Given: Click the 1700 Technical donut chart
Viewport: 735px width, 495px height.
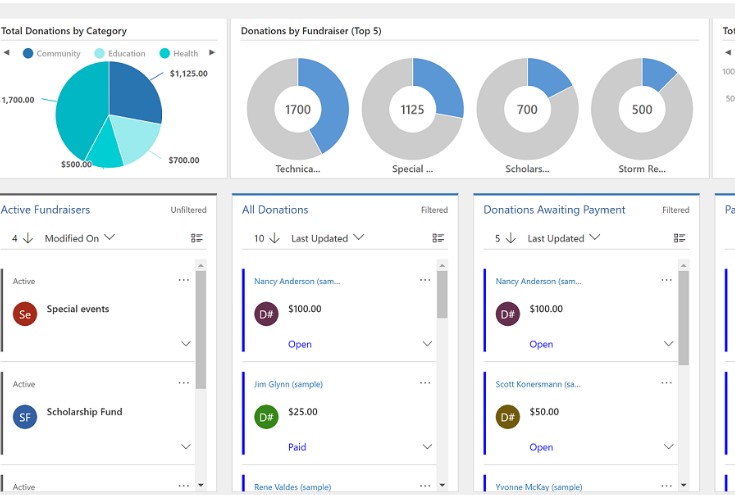Looking at the screenshot, I should (x=298, y=109).
